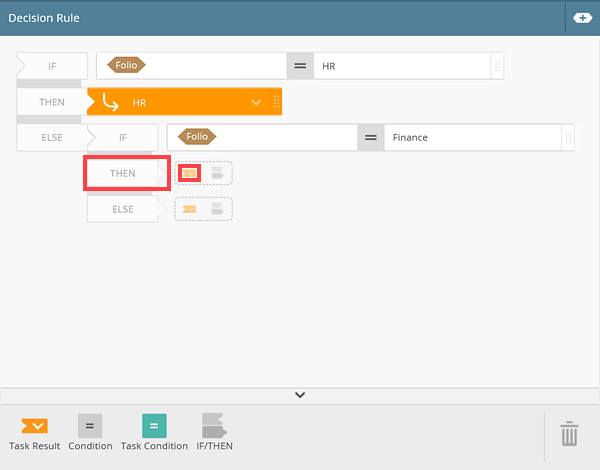Add task result in nested ELSE placeholder
Screen dimensions: 600x470
(189, 209)
